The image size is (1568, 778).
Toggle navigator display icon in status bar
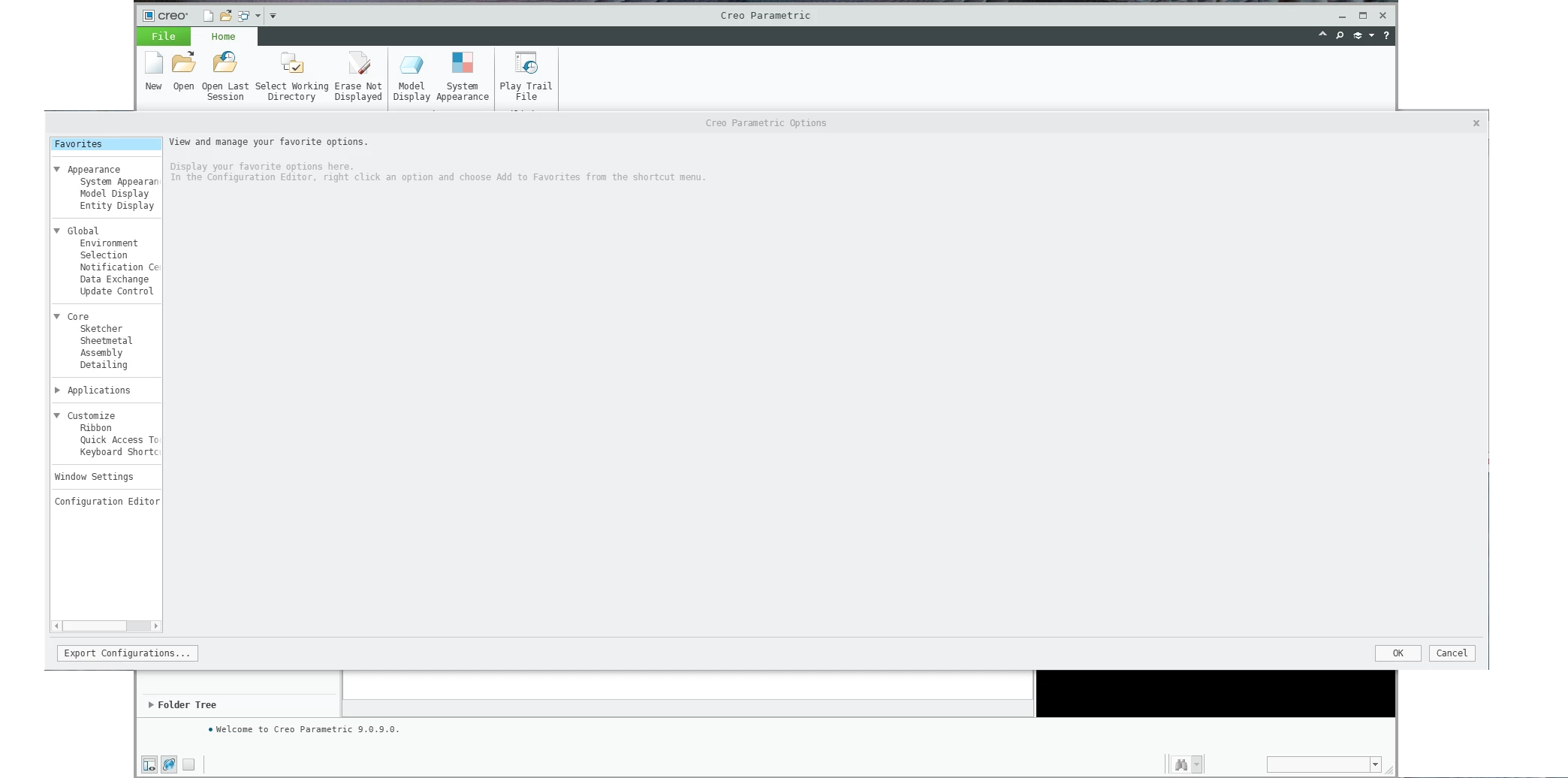(x=149, y=764)
